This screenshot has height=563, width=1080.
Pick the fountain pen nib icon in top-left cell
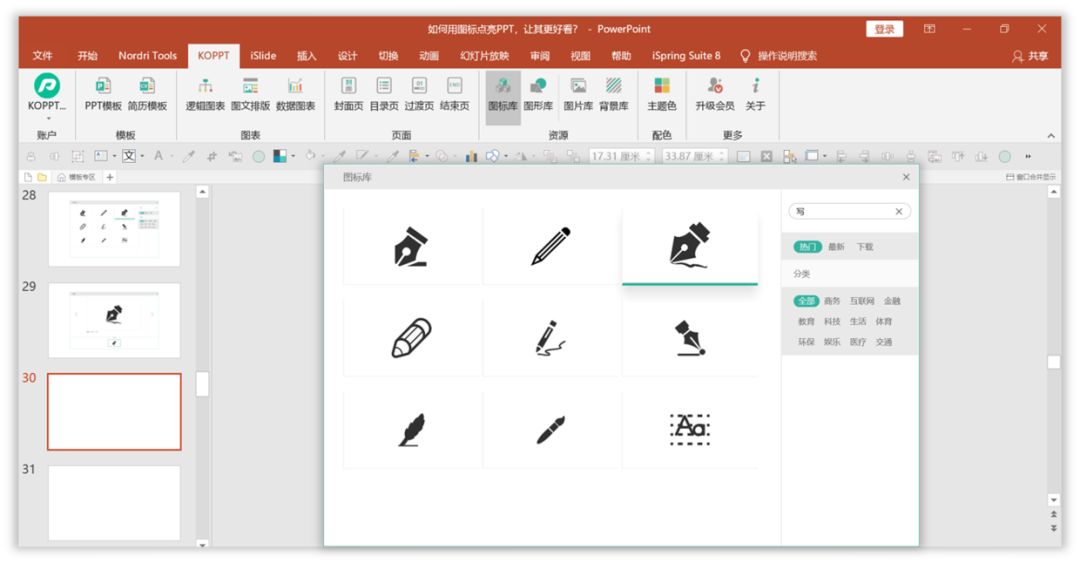[411, 246]
